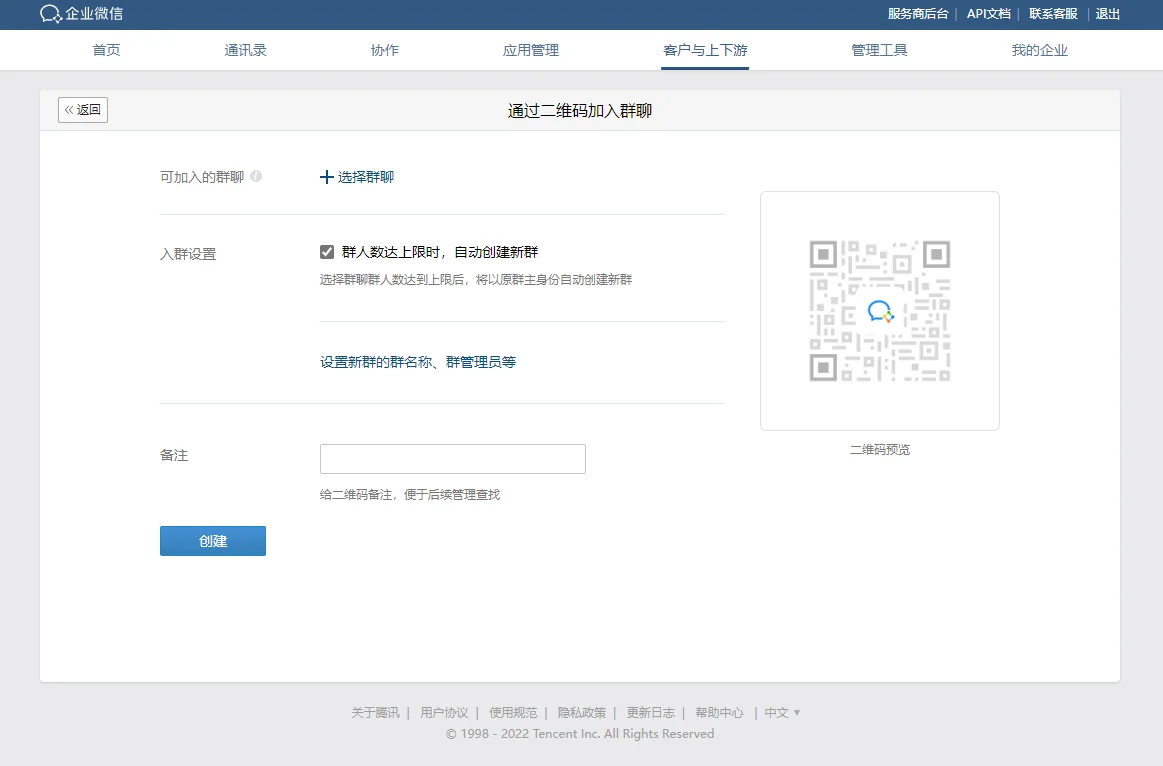
Task: Open the 用户协议 footer link
Action: (444, 713)
